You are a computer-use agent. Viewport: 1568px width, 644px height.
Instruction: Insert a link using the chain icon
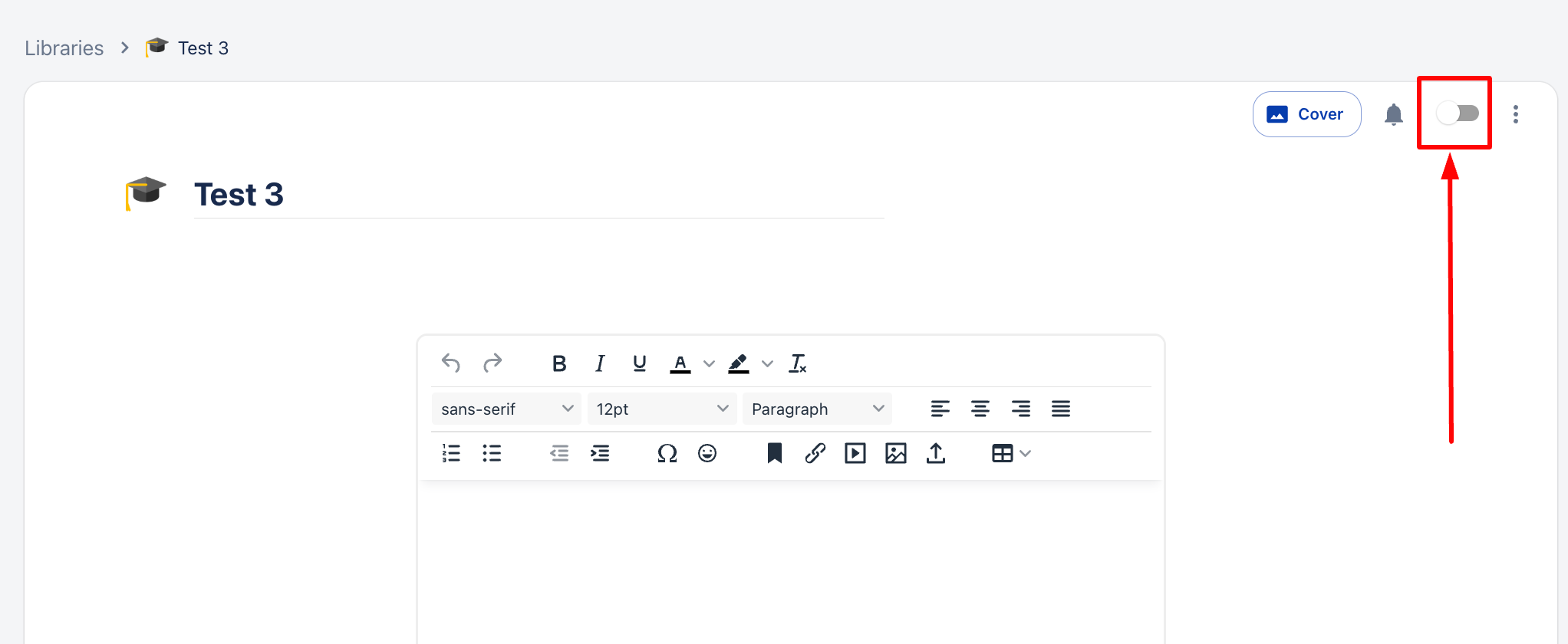tap(815, 454)
